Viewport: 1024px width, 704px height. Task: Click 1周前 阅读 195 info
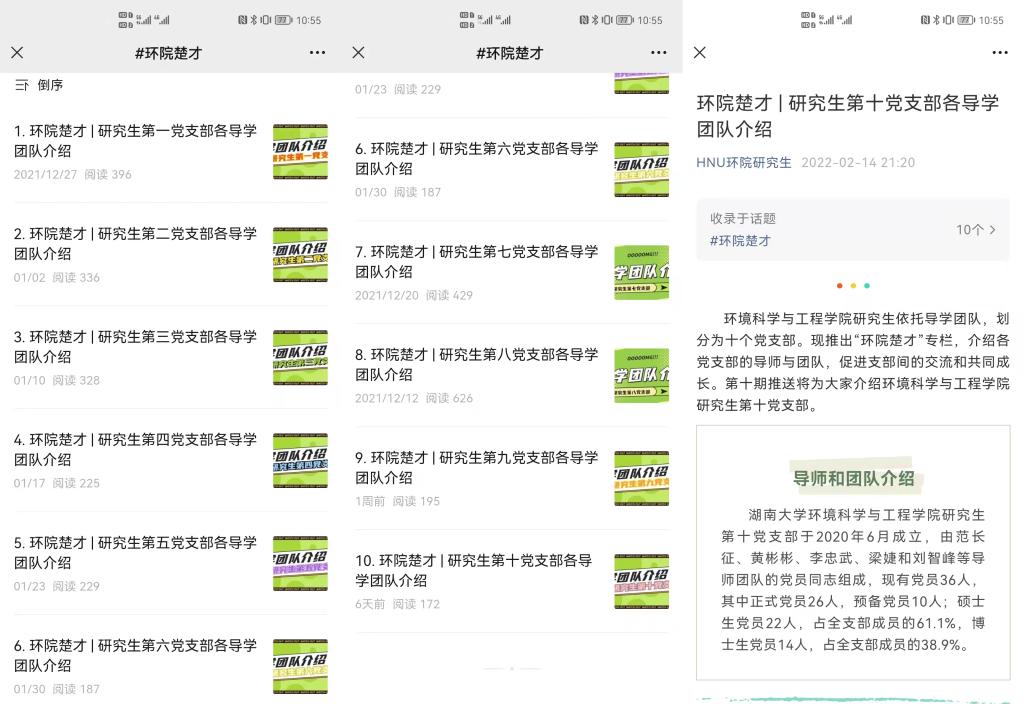pyautogui.click(x=397, y=501)
